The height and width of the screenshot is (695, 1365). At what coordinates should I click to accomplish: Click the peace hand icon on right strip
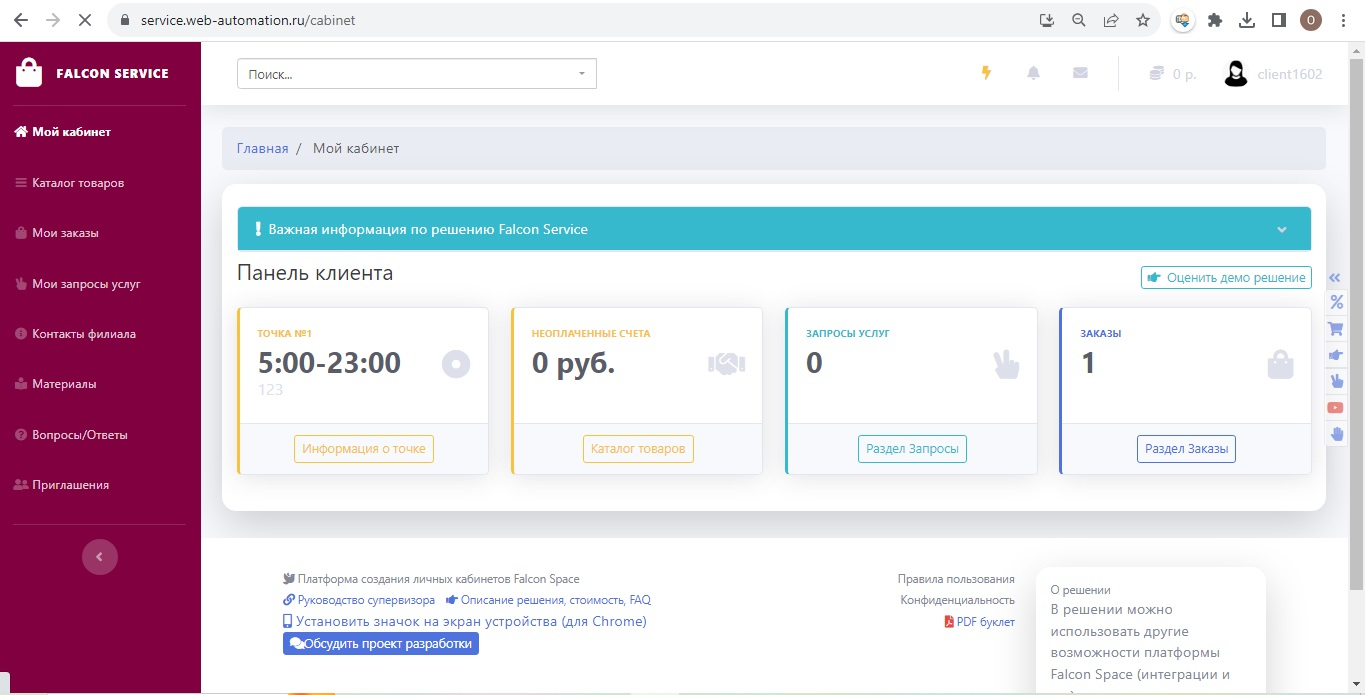click(1336, 381)
